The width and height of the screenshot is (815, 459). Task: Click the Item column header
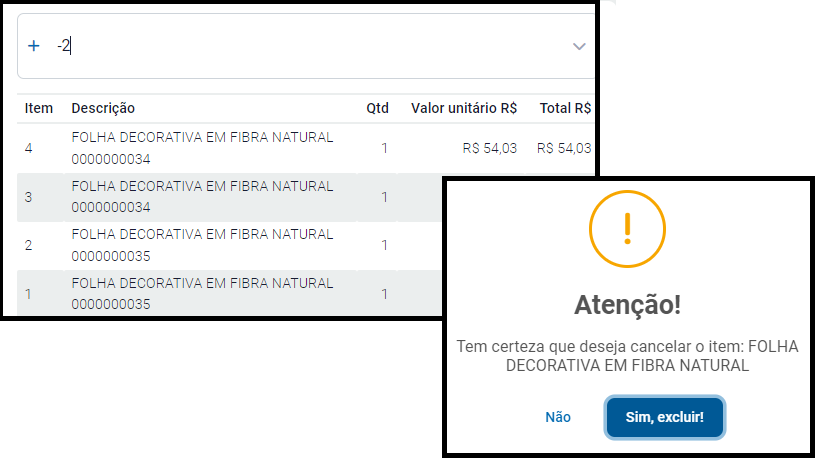point(39,108)
